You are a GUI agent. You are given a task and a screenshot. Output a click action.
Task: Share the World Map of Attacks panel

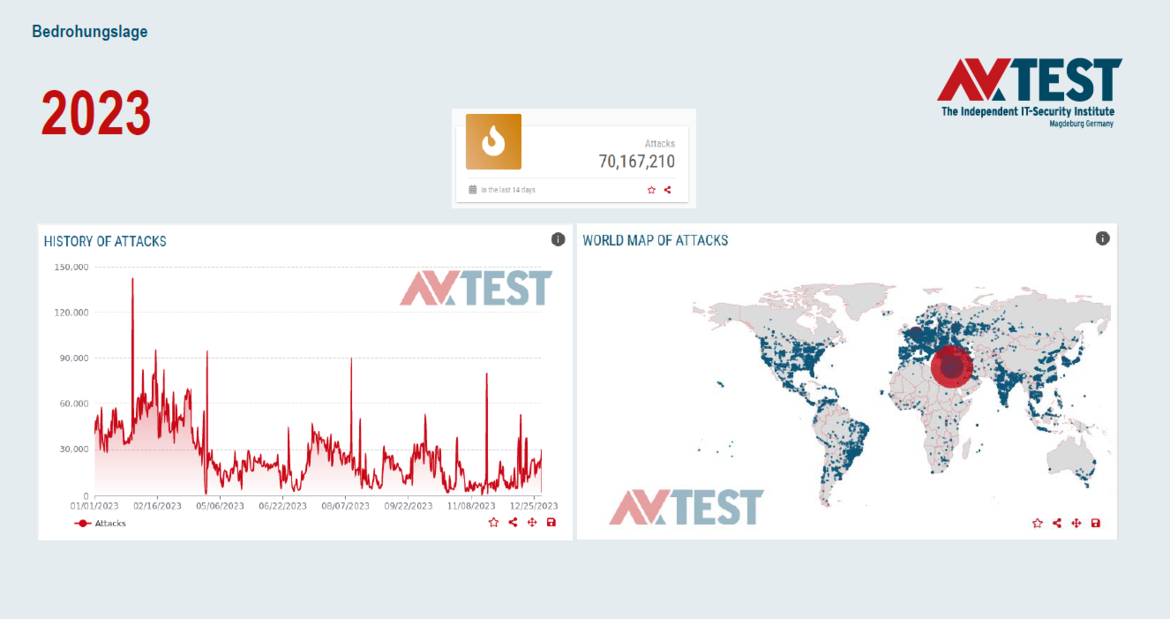tap(1057, 523)
